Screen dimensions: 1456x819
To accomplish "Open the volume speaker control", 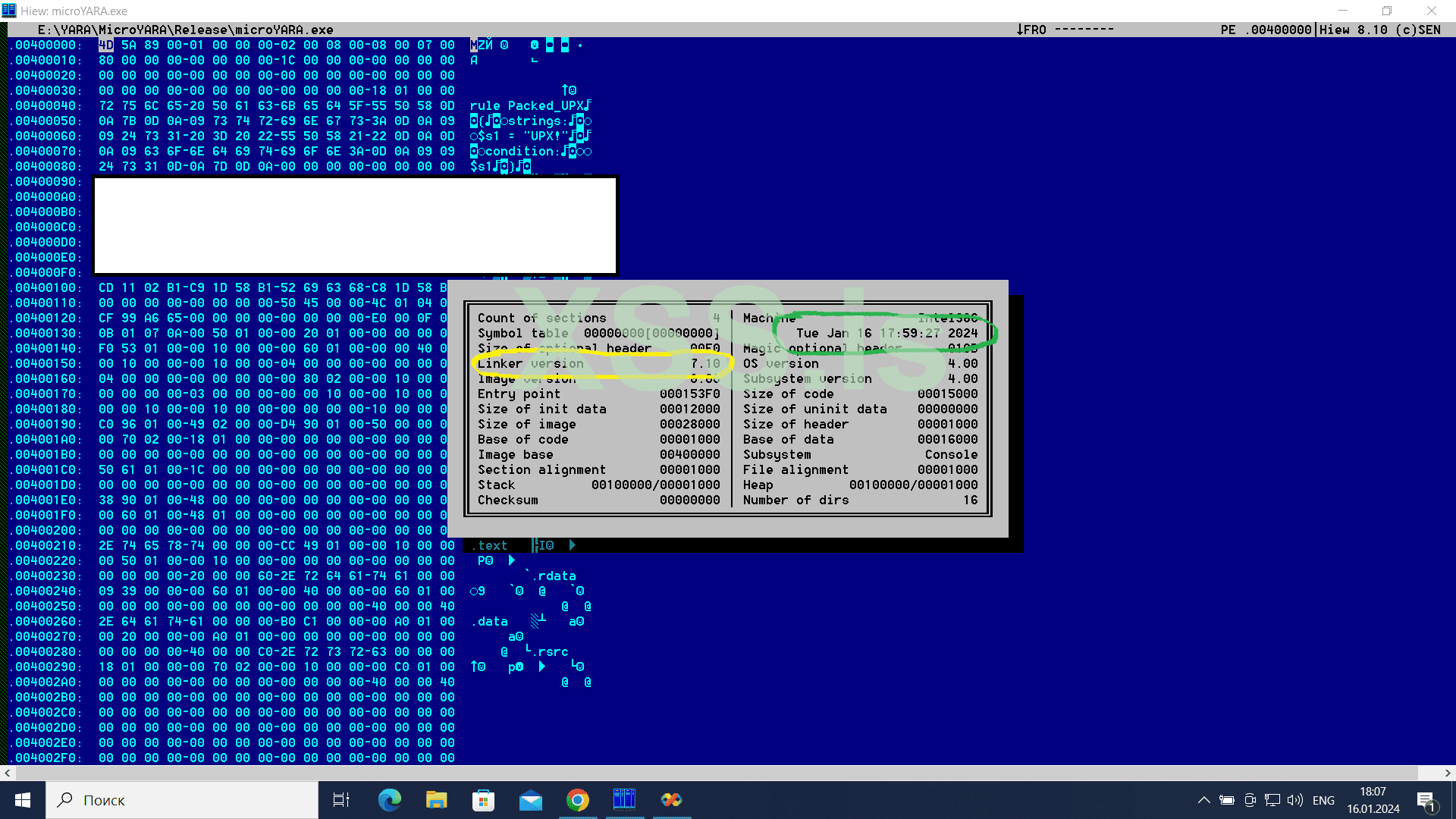I will (x=1295, y=800).
